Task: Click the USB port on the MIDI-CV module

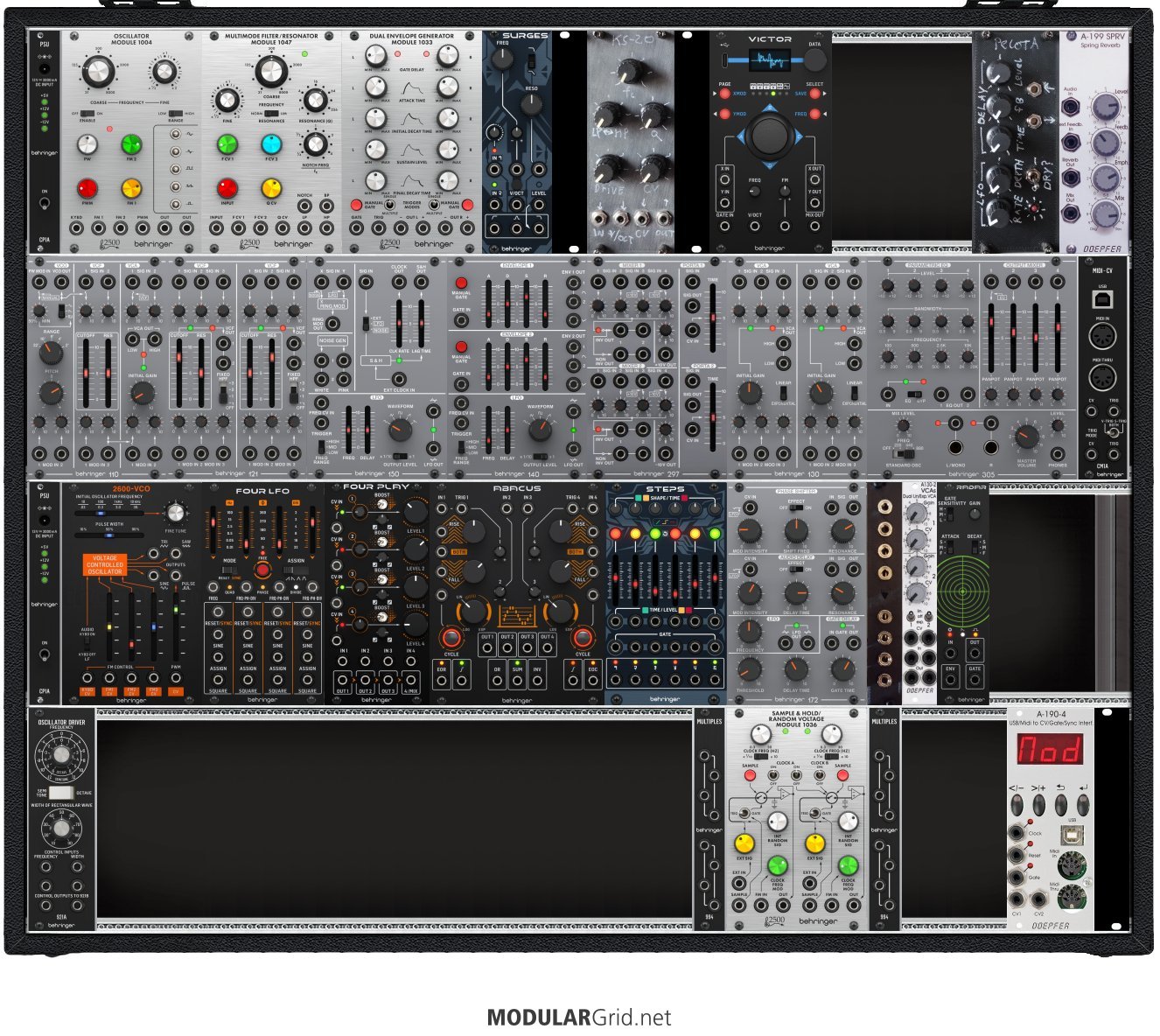Action: point(1101,298)
